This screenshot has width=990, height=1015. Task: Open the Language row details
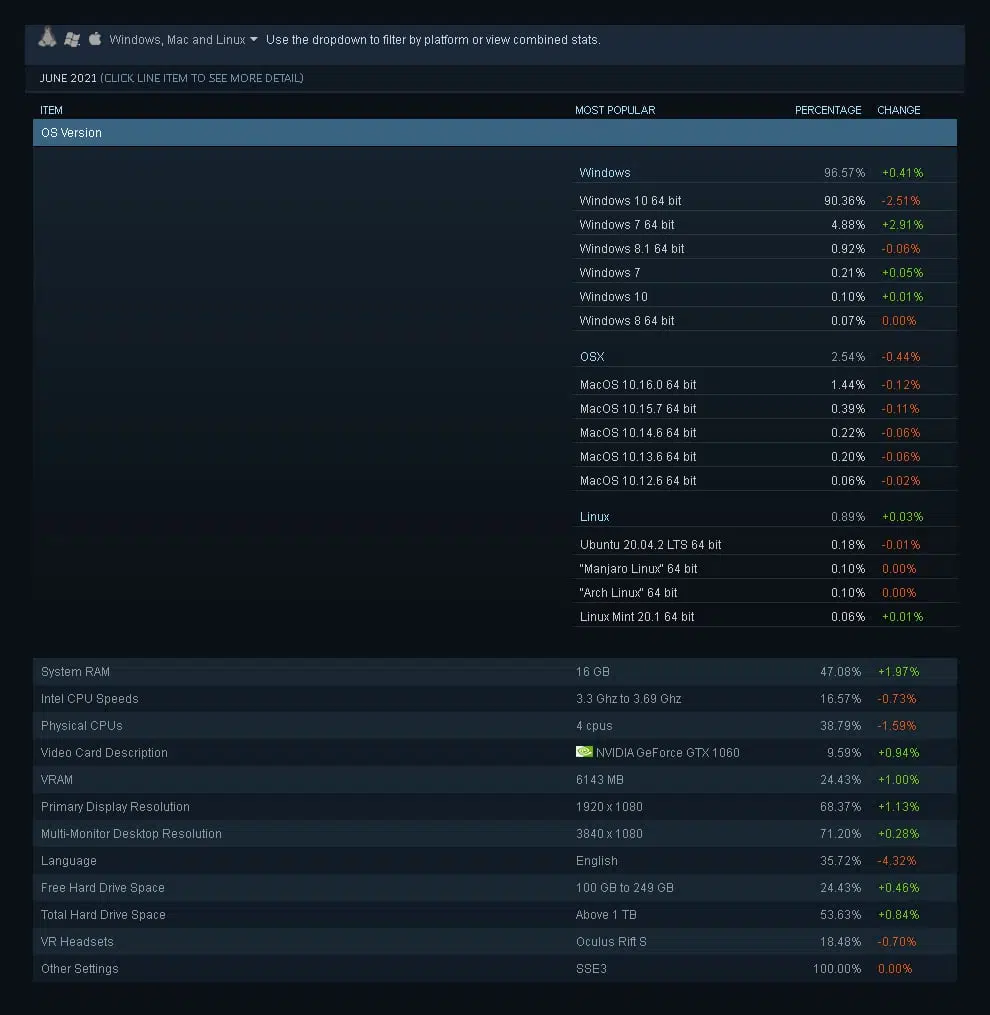(495, 861)
